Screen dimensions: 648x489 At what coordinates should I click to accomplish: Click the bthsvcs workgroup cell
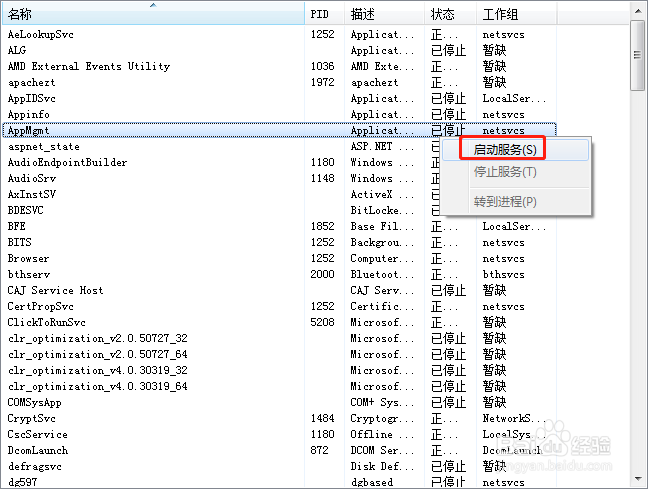pyautogui.click(x=504, y=274)
